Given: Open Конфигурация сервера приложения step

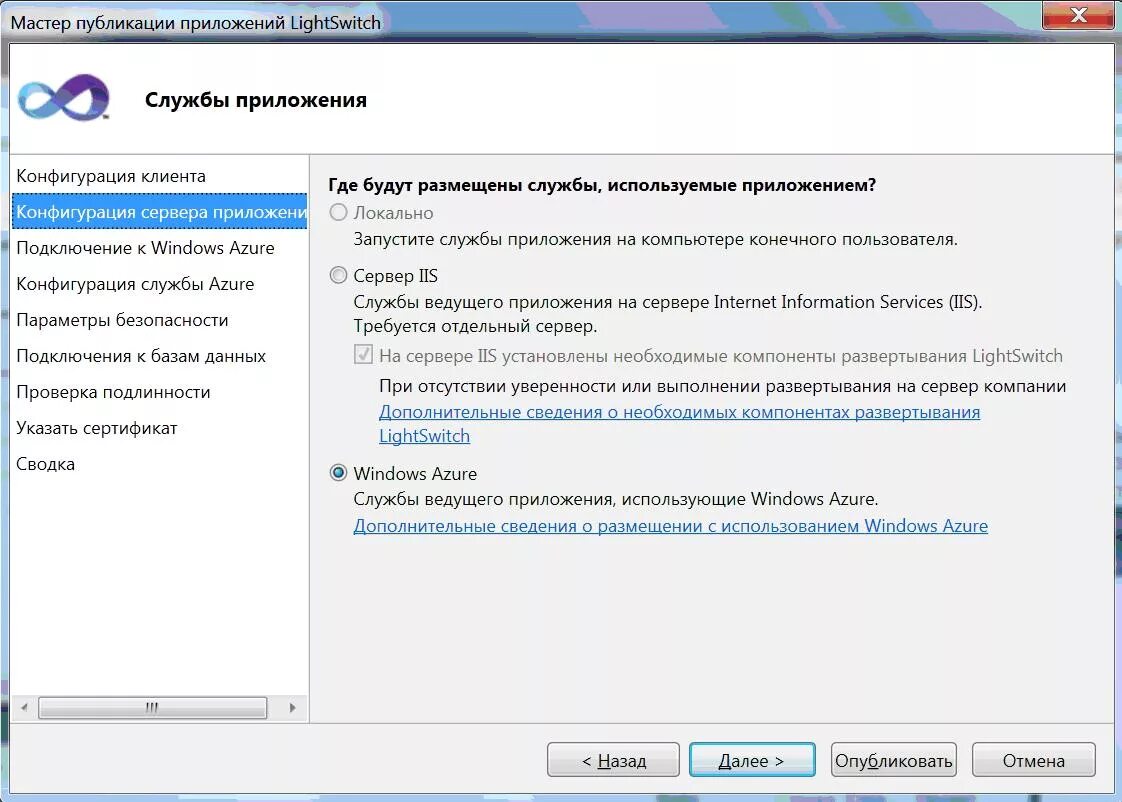Looking at the screenshot, I should point(160,212).
